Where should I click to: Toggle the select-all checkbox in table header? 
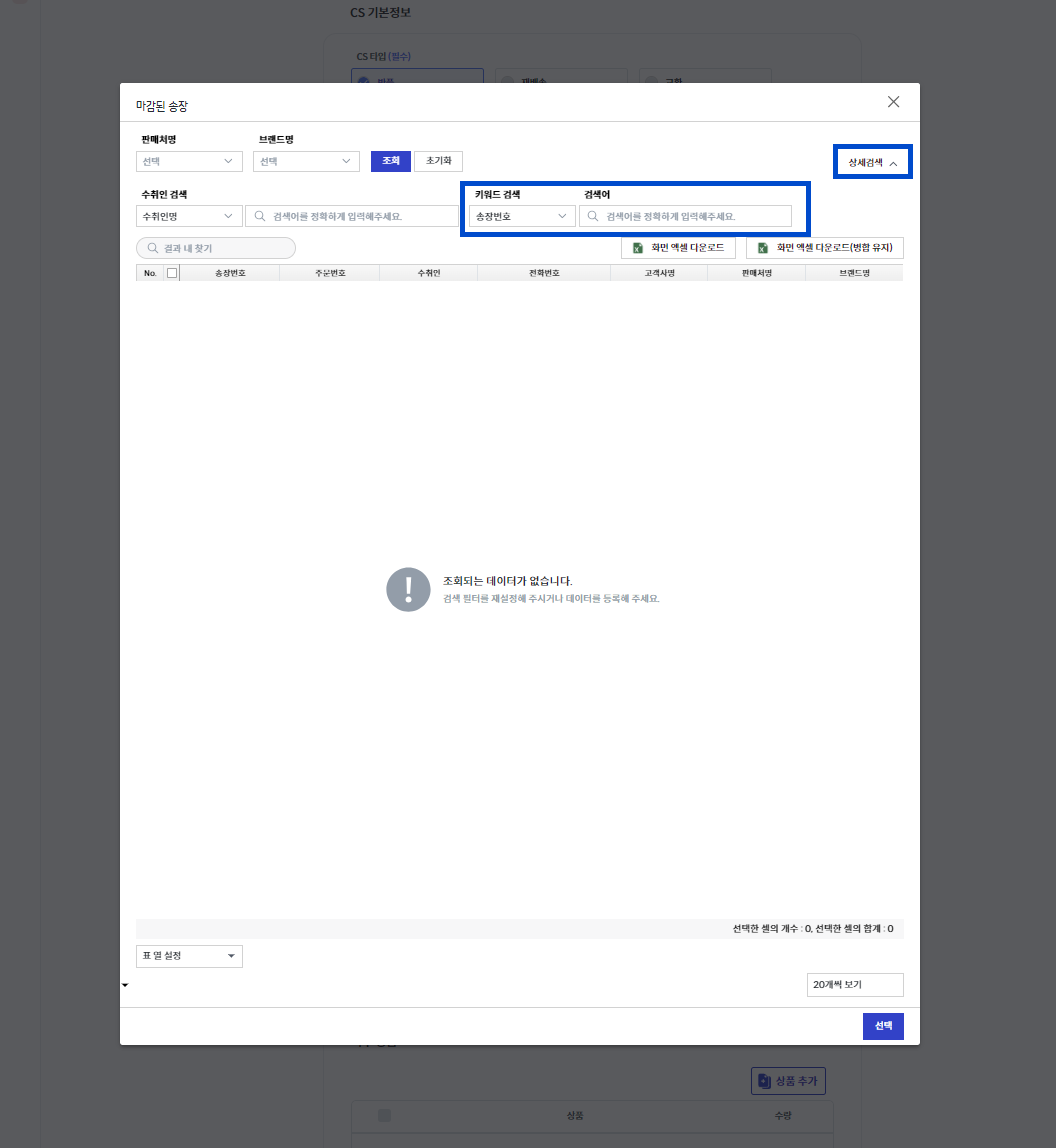(172, 273)
